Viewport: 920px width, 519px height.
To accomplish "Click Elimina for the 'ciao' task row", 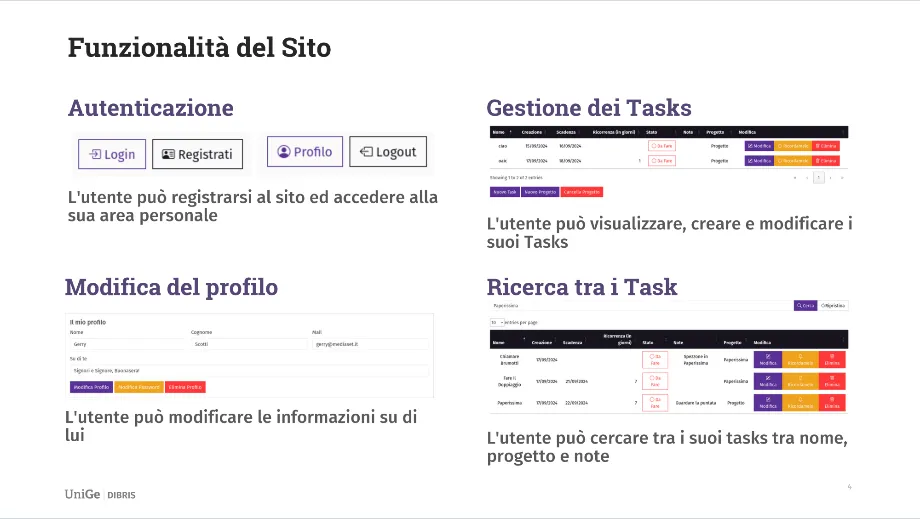I will [x=826, y=145].
